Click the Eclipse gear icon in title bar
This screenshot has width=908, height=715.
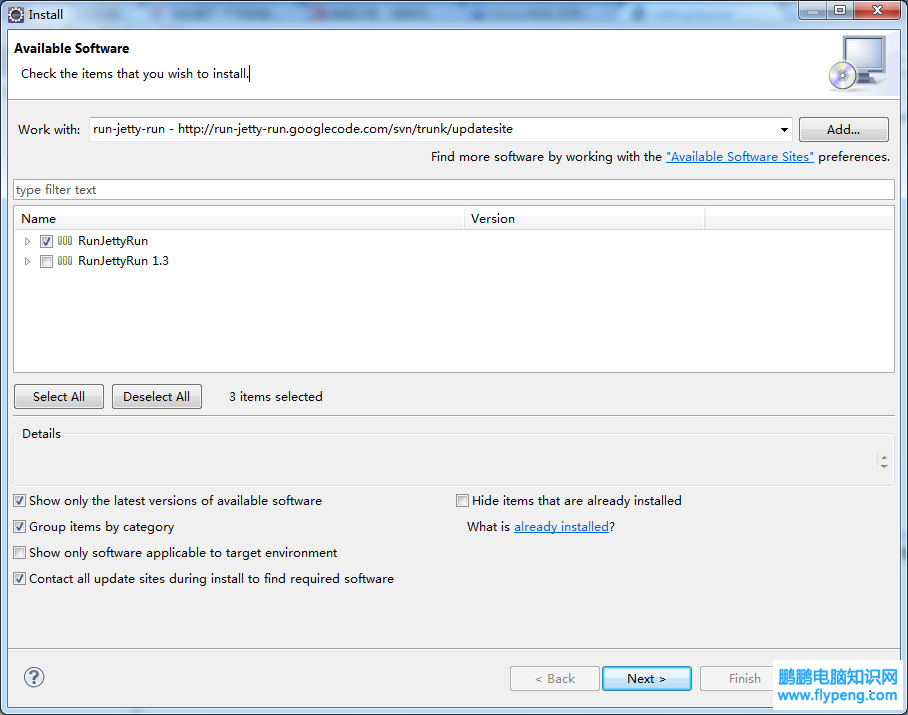[x=16, y=14]
